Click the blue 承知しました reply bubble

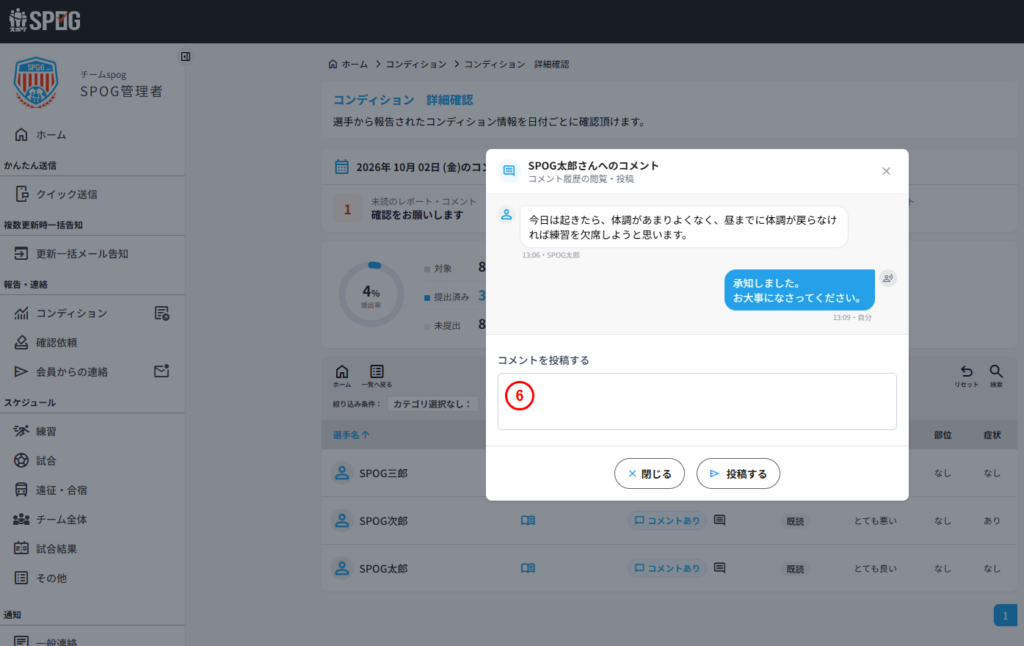tap(799, 290)
